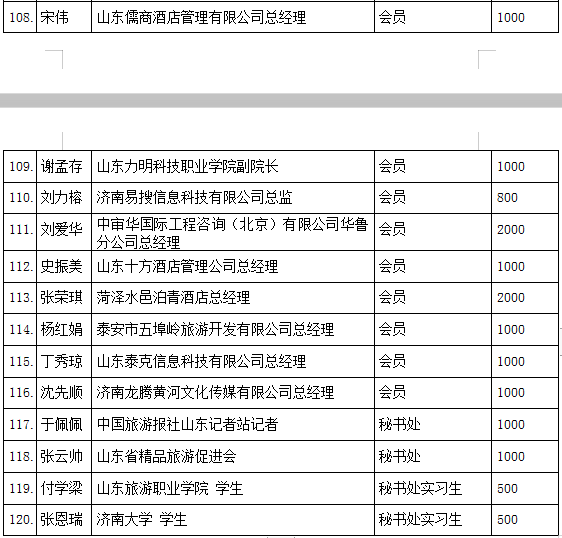The image size is (562, 538).
Task: Click the amount 800 in row 110
Action: pyautogui.click(x=507, y=198)
